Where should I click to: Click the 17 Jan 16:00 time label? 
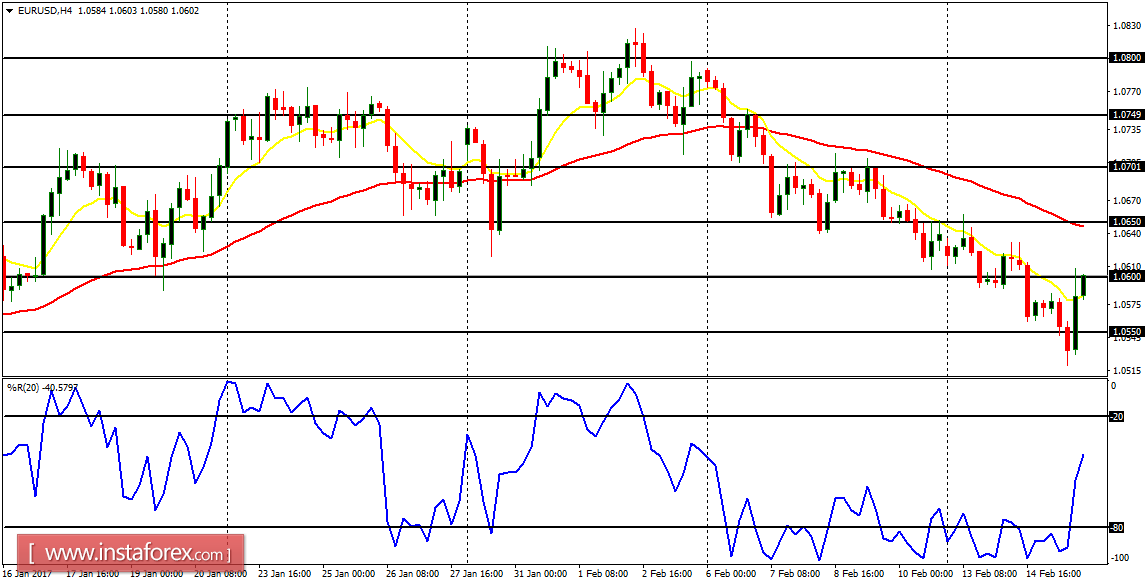93,575
